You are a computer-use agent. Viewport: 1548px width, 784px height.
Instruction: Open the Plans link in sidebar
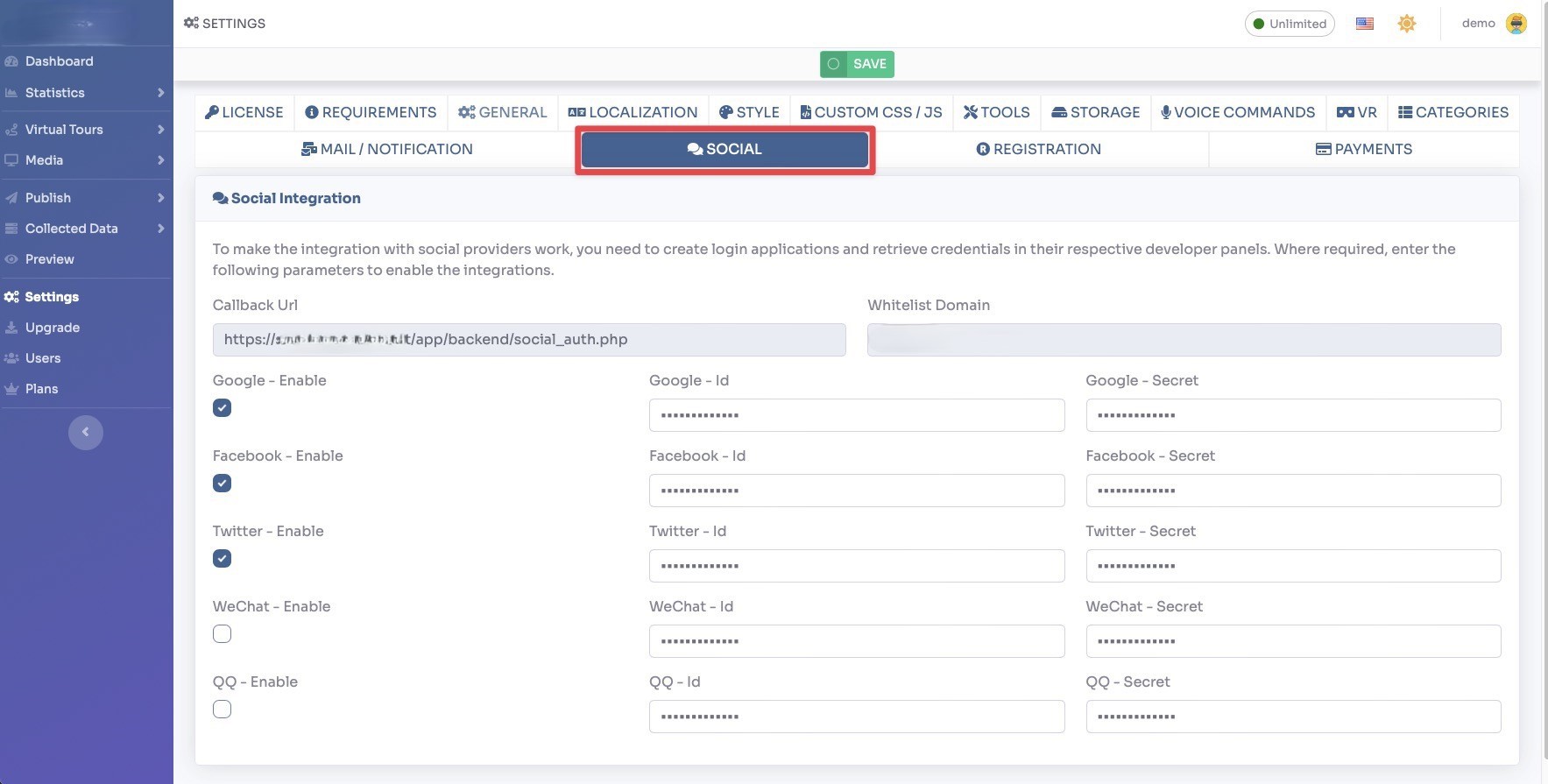(41, 389)
